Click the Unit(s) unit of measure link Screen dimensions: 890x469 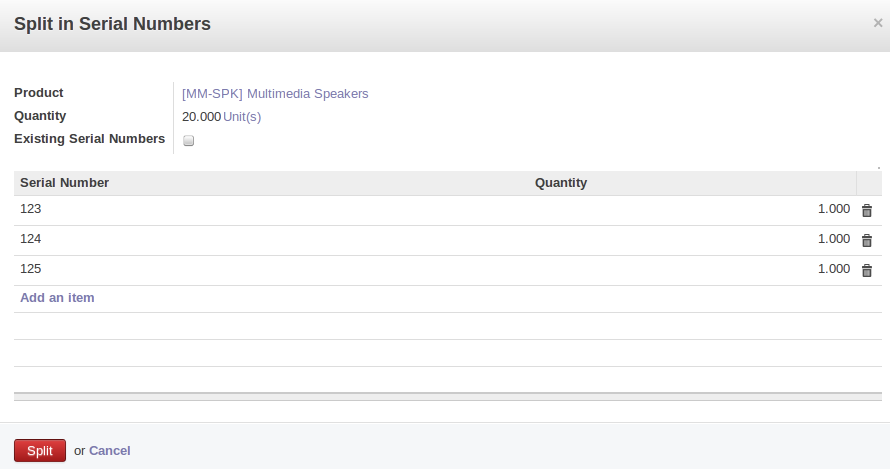point(242,117)
